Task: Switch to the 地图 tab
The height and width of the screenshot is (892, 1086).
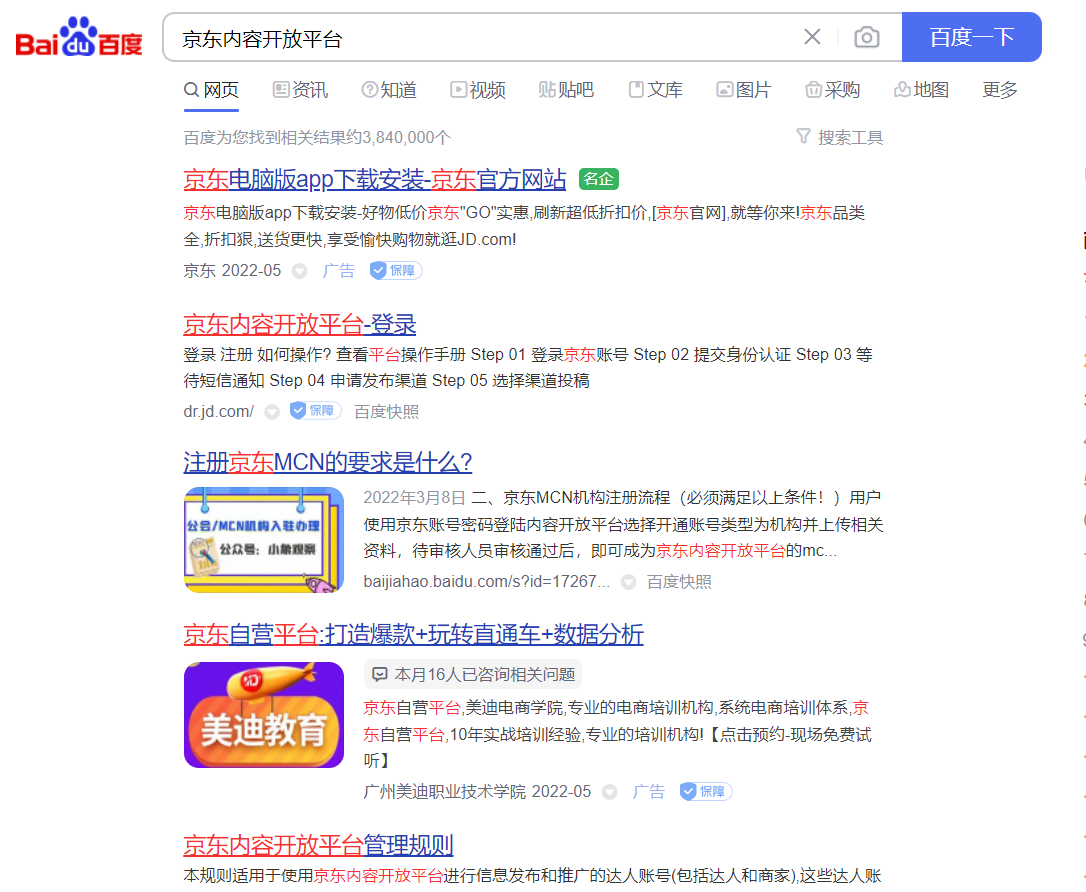Action: click(x=921, y=90)
